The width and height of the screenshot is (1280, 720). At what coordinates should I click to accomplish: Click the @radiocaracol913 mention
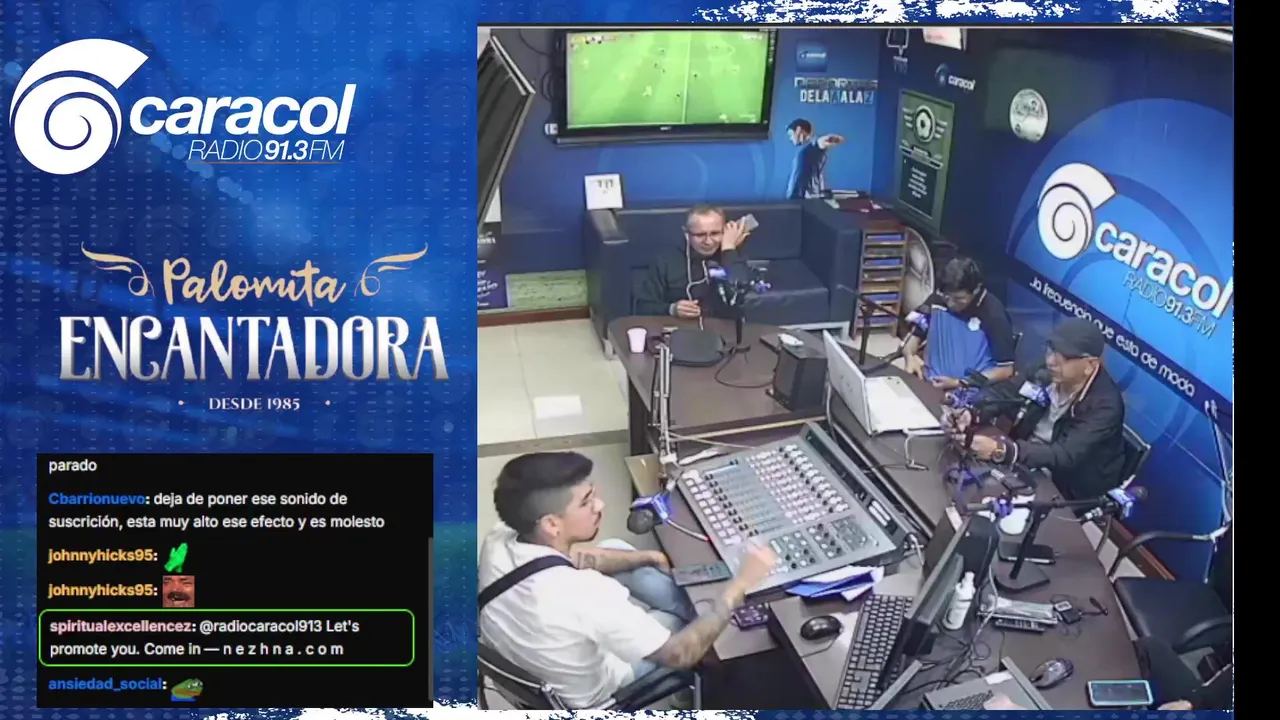261,626
